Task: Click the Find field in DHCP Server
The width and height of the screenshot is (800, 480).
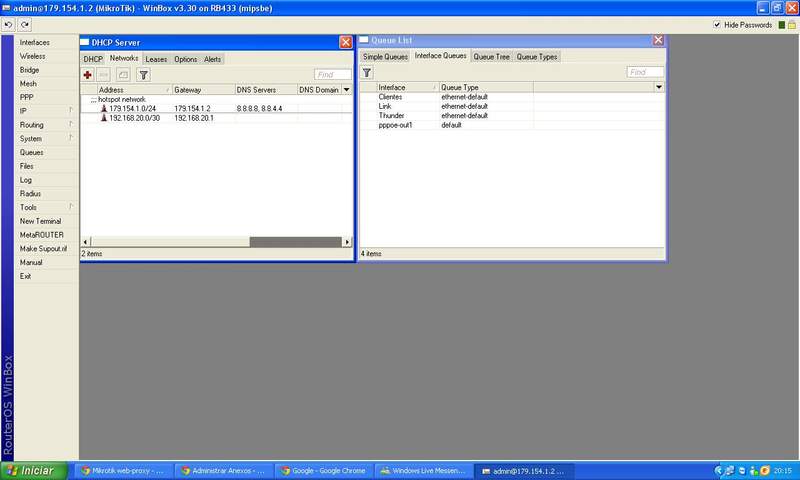Action: click(x=333, y=74)
